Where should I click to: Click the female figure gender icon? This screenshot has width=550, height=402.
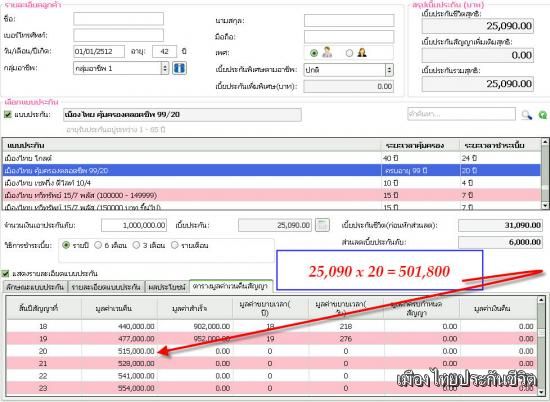point(362,53)
